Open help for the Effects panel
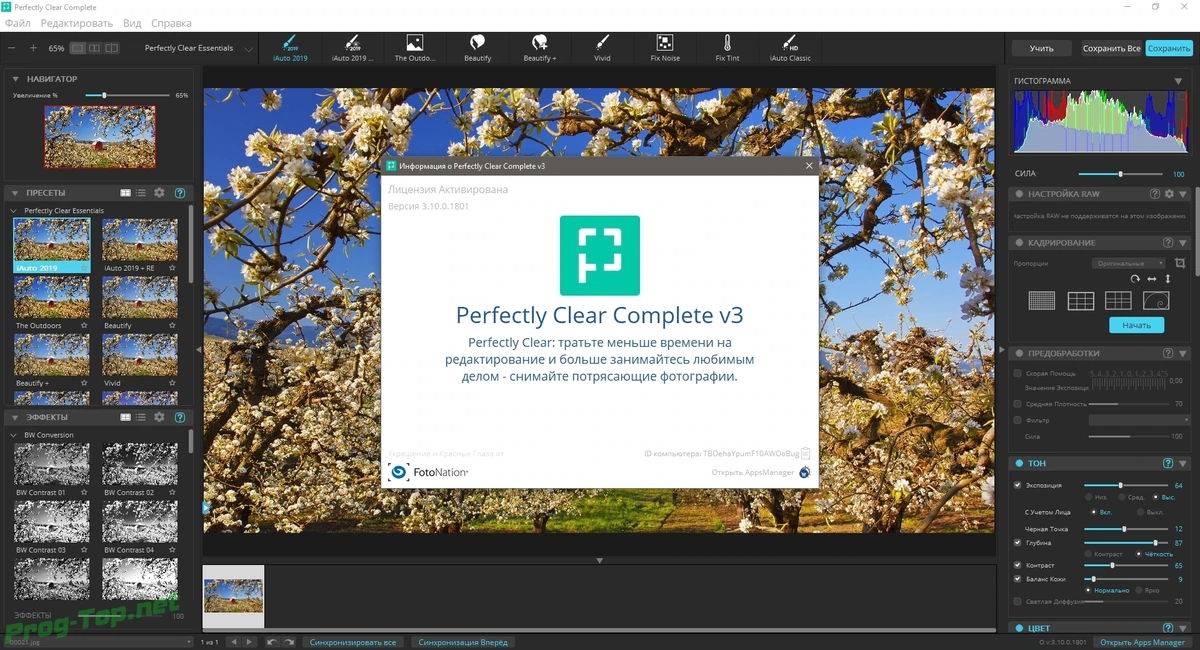This screenshot has width=1200, height=650. click(x=180, y=417)
